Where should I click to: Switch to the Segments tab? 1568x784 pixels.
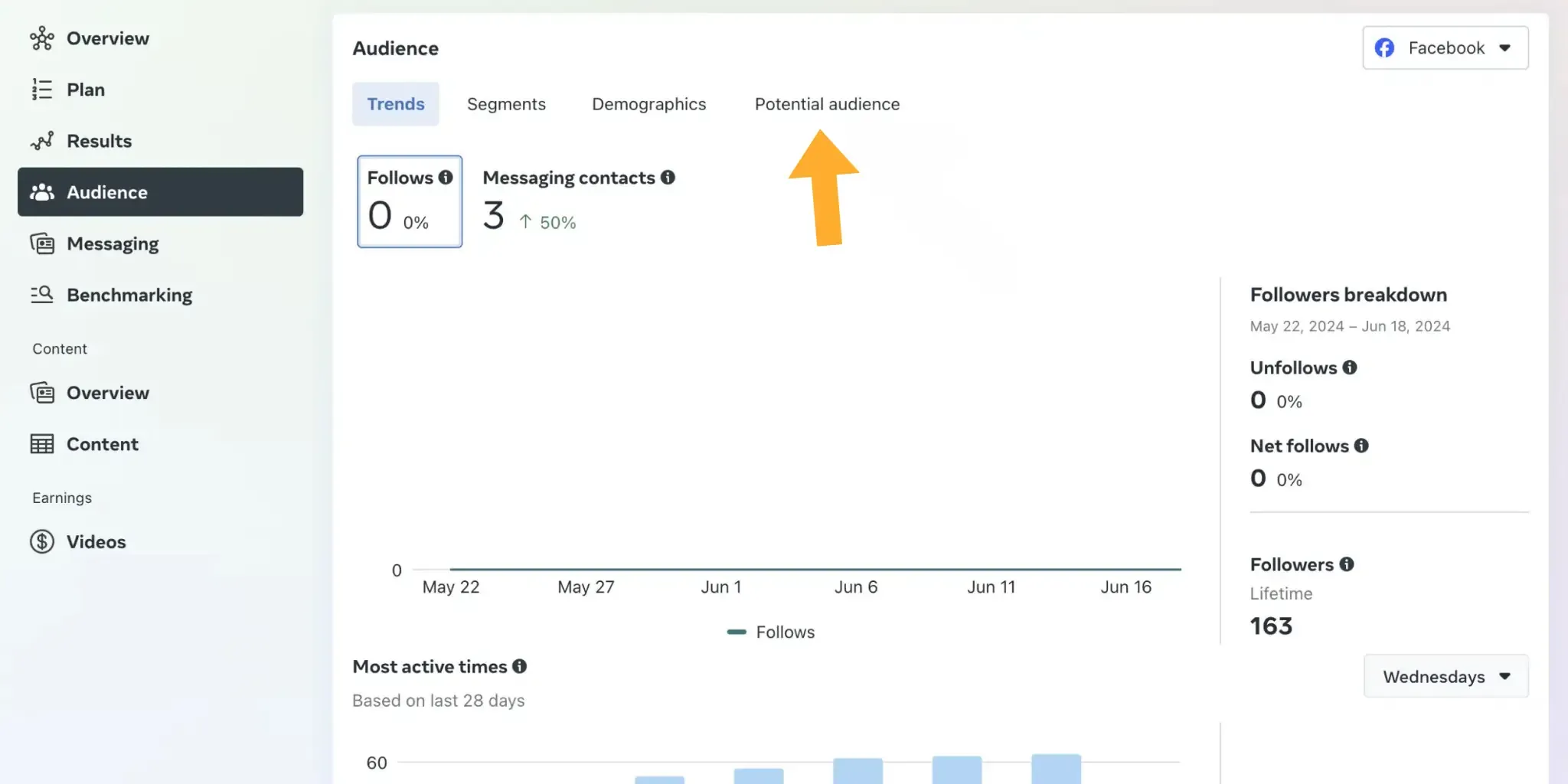[506, 104]
